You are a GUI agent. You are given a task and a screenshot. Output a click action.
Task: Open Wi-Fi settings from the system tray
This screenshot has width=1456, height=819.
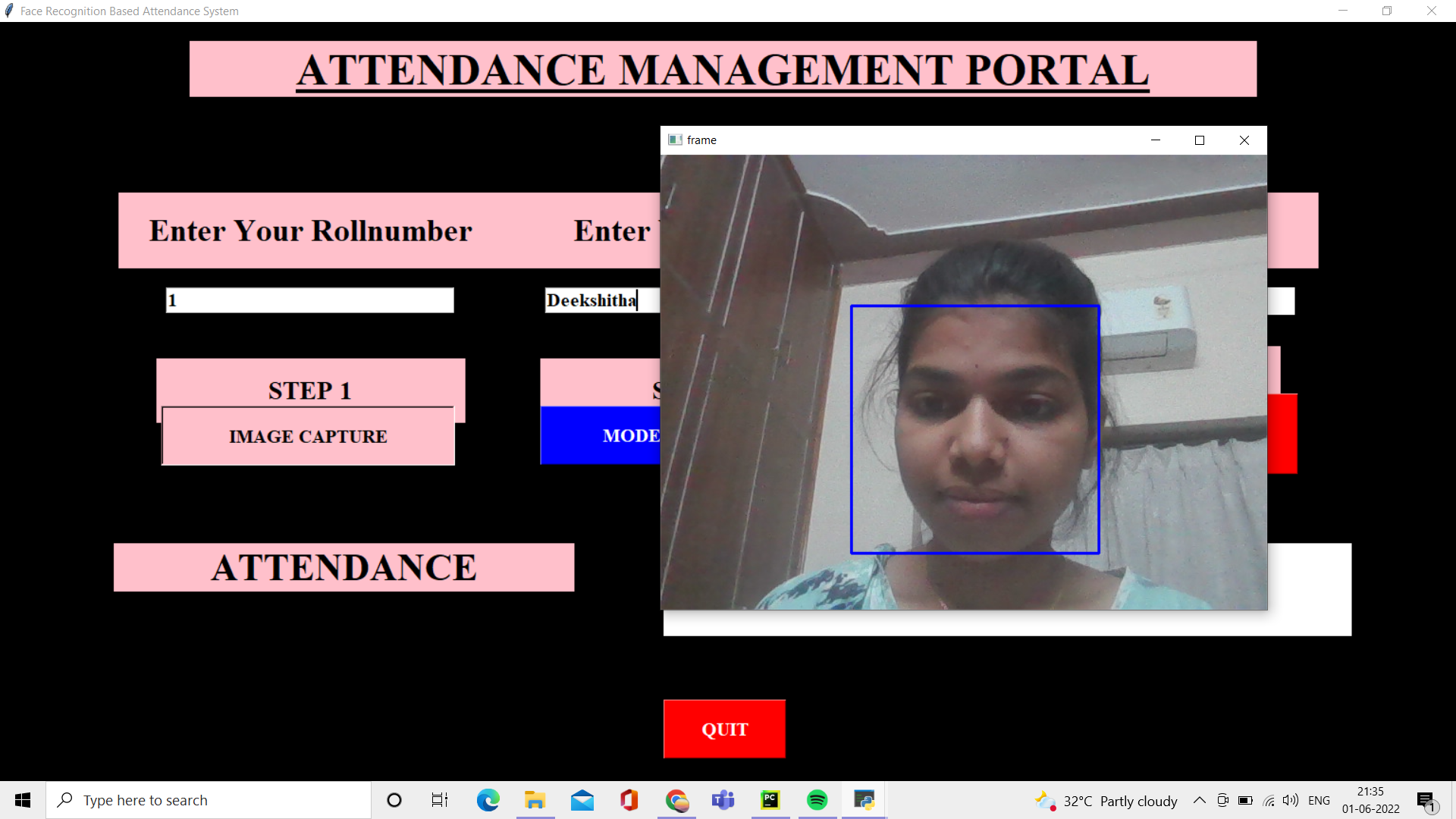(x=1268, y=800)
